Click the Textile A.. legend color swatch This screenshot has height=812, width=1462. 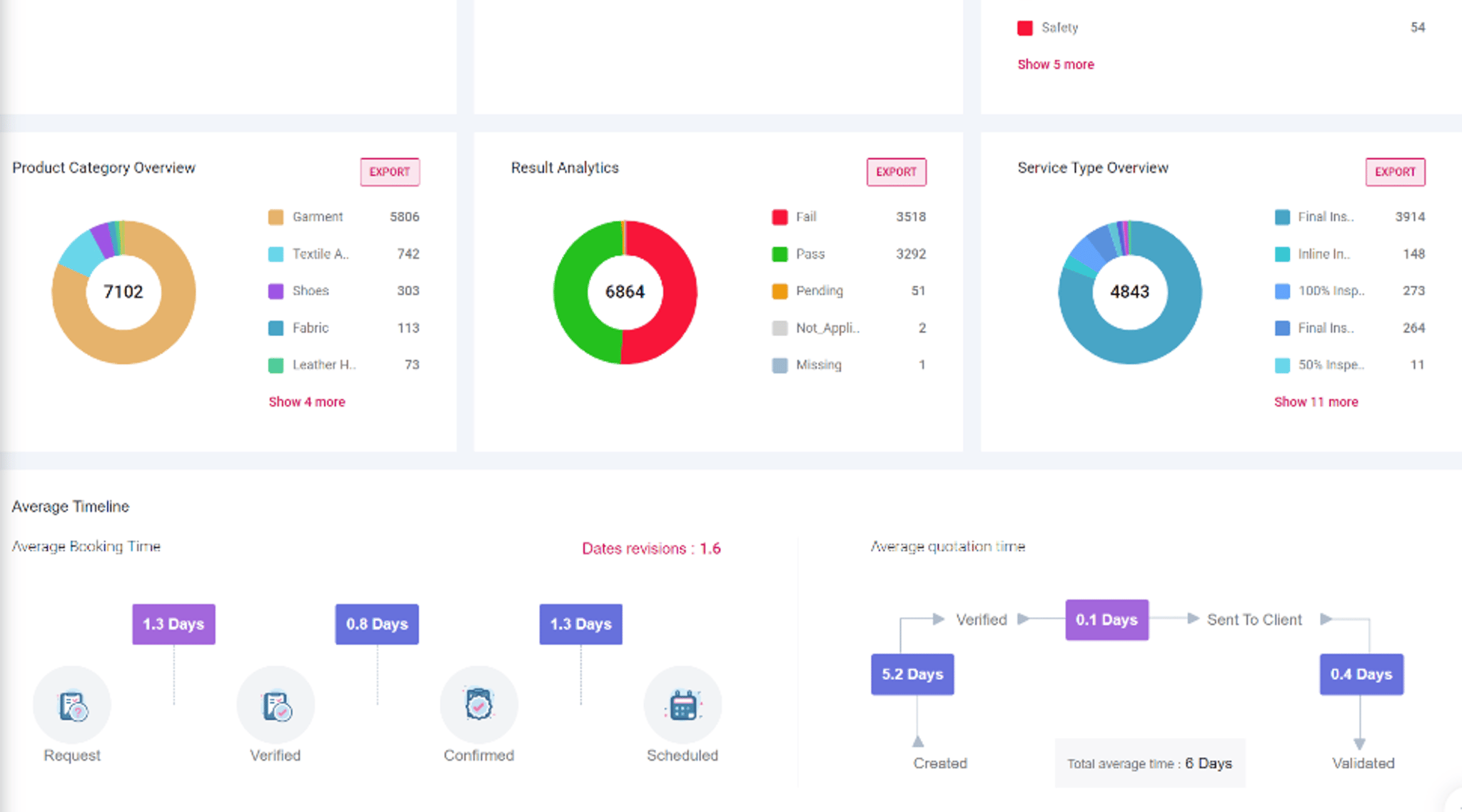pyautogui.click(x=276, y=254)
